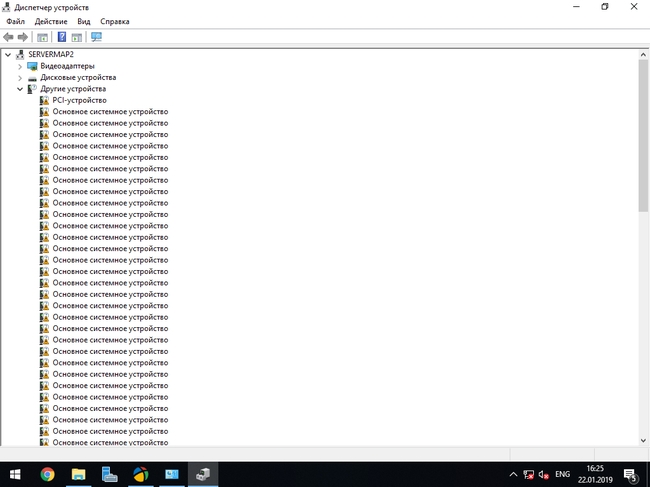This screenshot has height=487, width=650.
Task: Click the Видеоадаптеры display adapter icon
Action: [x=32, y=66]
